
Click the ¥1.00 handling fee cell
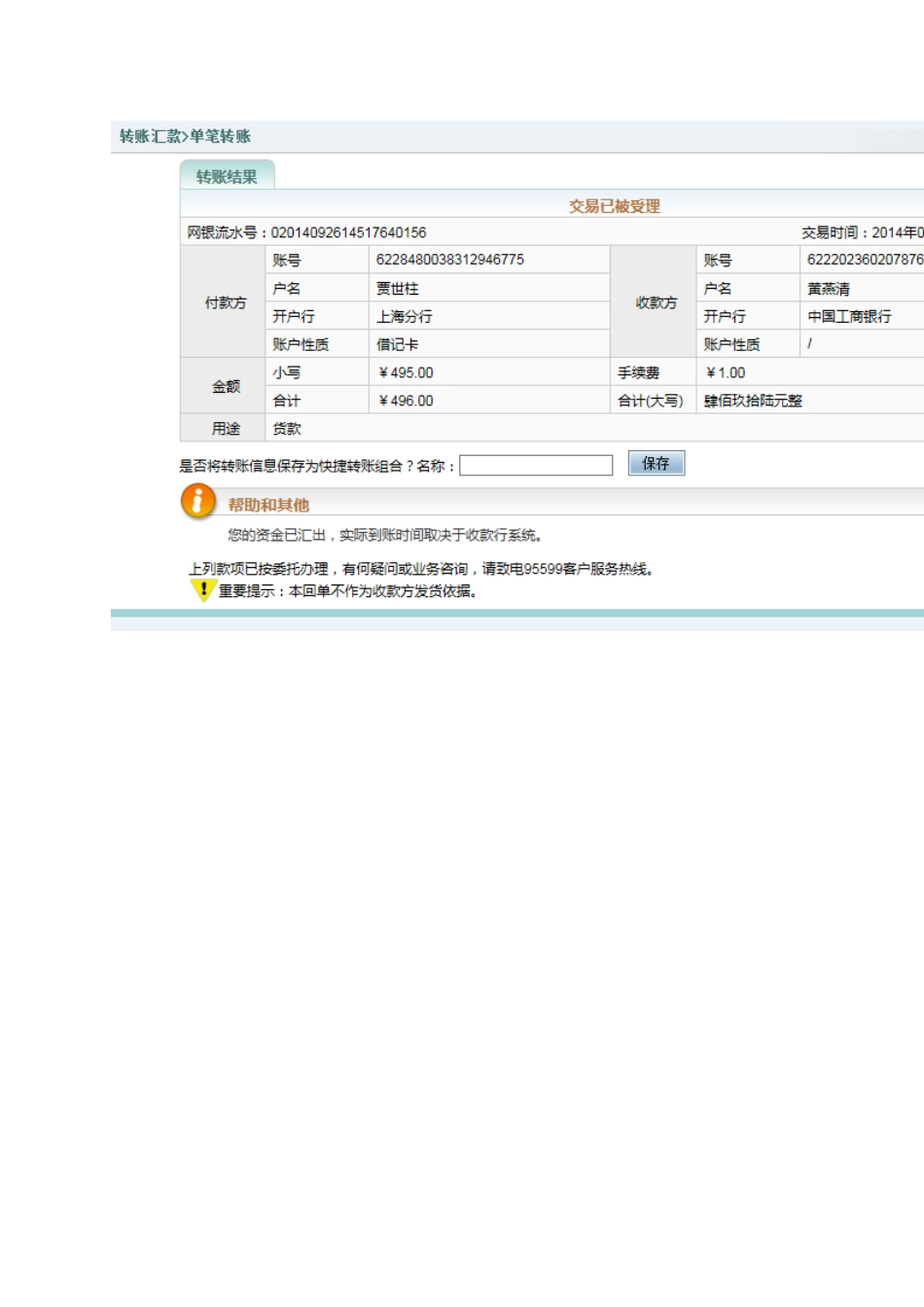(x=726, y=372)
